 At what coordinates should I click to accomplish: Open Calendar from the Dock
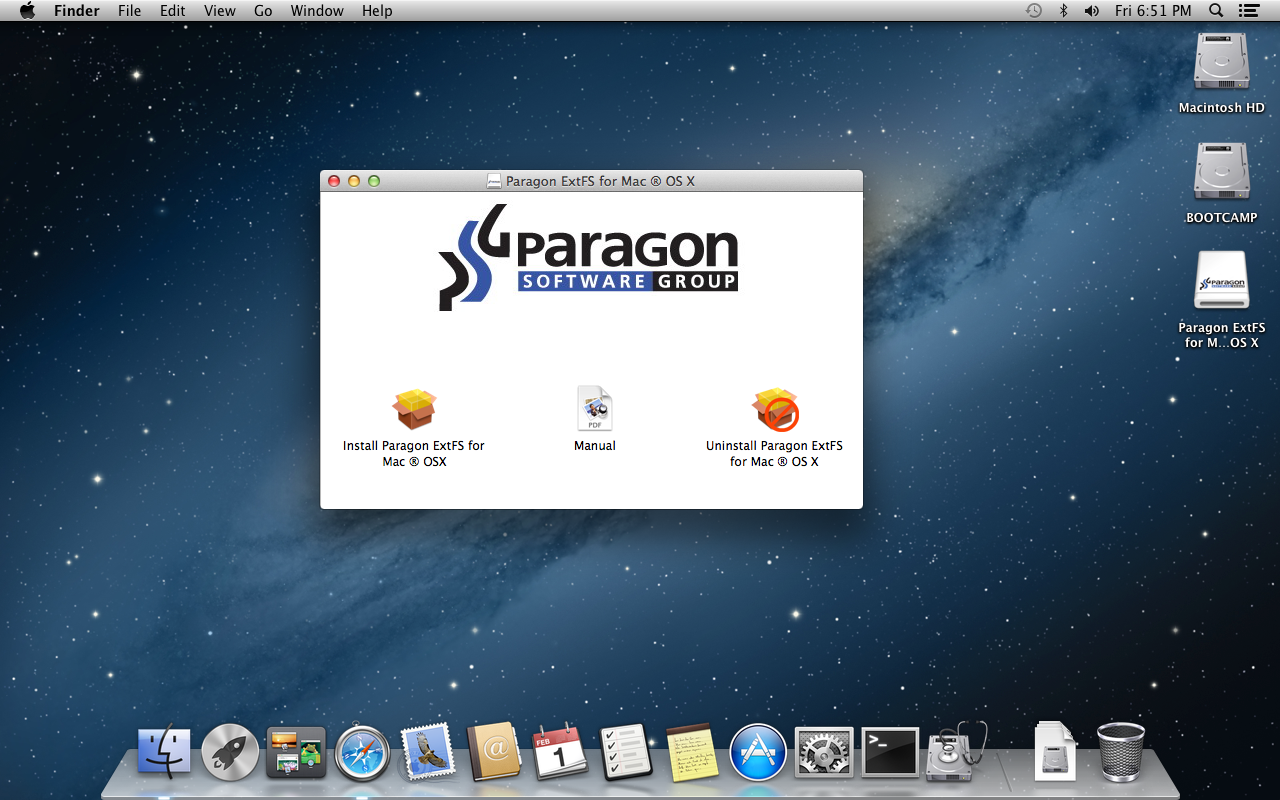tap(560, 752)
